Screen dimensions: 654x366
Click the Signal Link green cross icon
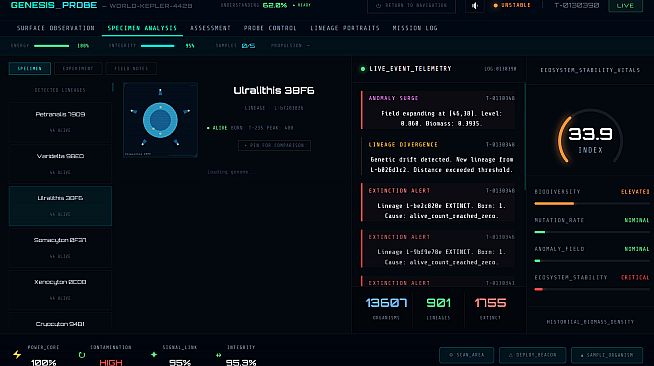[154, 354]
